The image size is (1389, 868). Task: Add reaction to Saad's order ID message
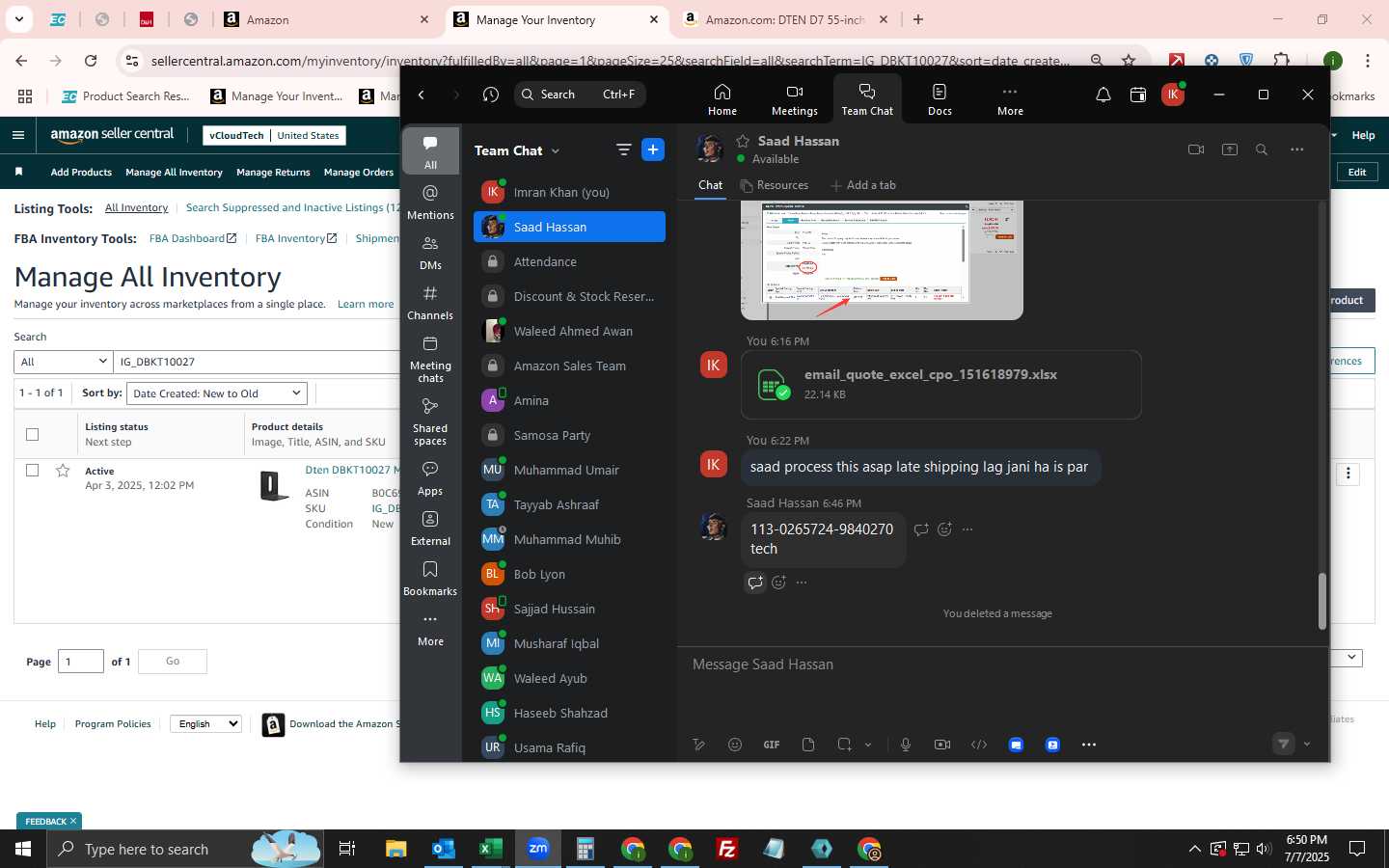click(944, 529)
